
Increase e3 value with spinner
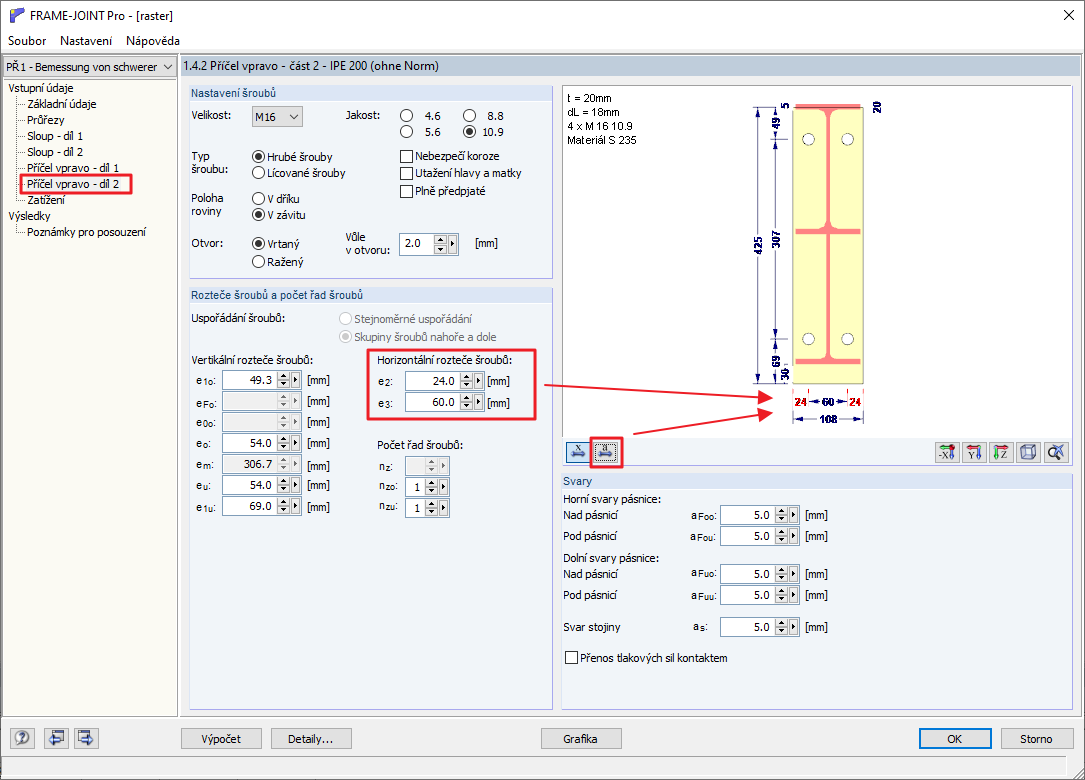(467, 399)
